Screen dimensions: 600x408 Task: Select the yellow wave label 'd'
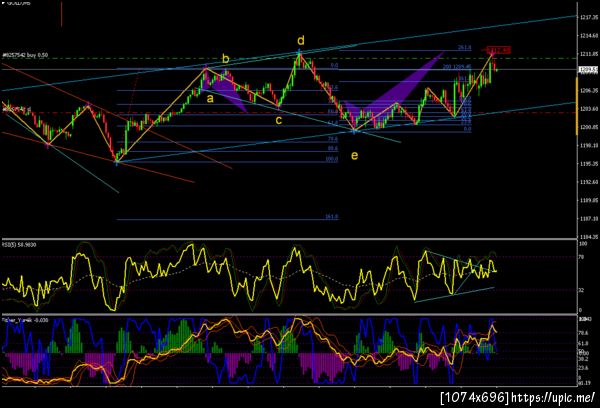click(301, 40)
